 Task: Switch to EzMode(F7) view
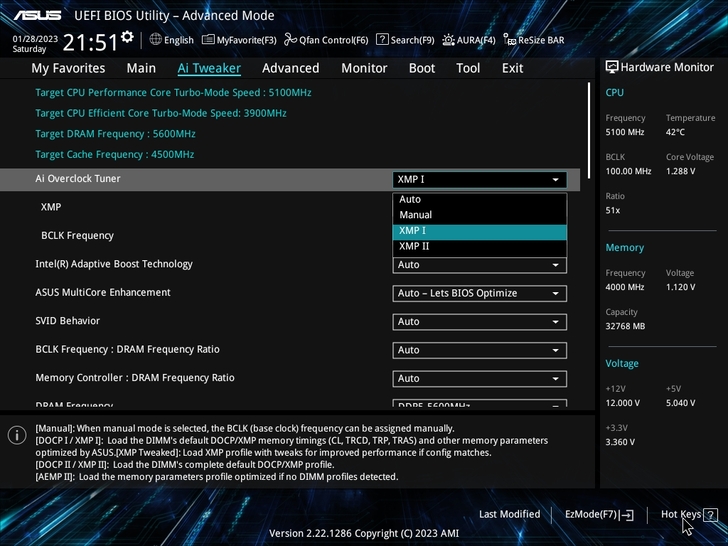599,515
